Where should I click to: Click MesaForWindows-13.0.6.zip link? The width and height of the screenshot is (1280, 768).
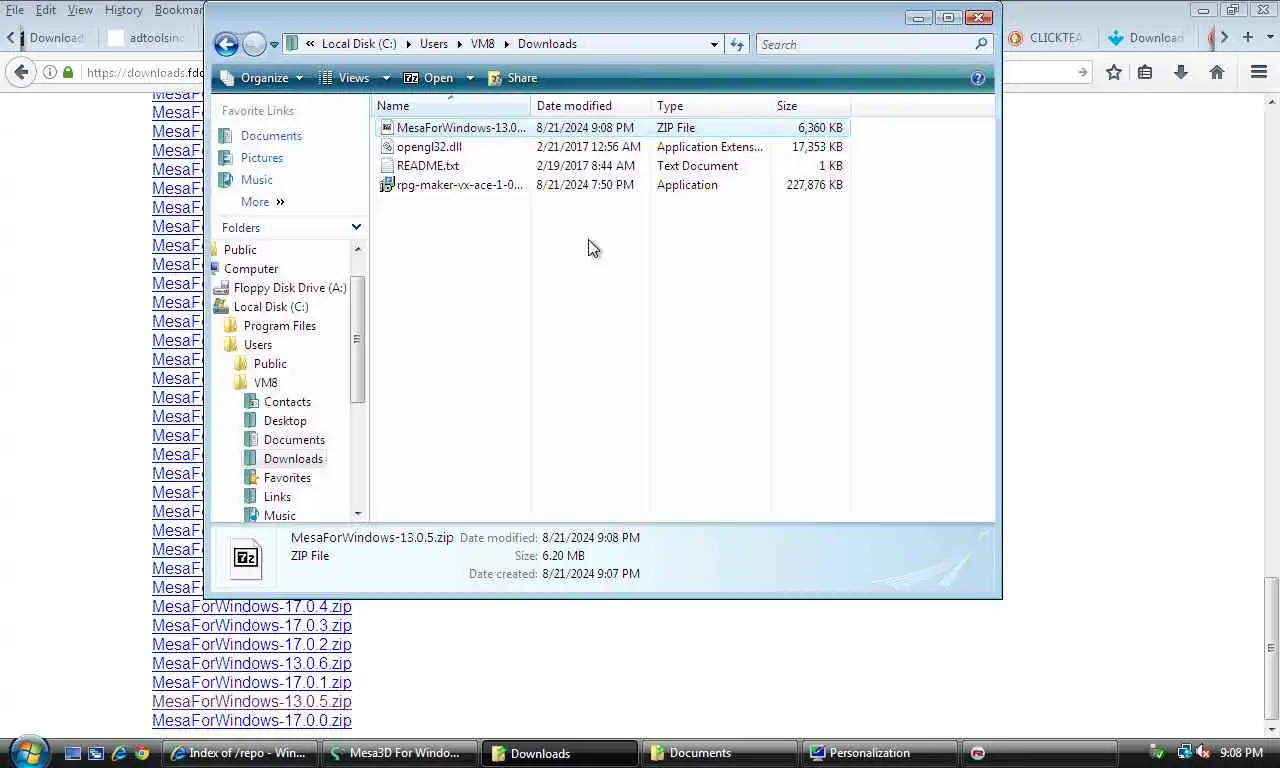click(252, 664)
